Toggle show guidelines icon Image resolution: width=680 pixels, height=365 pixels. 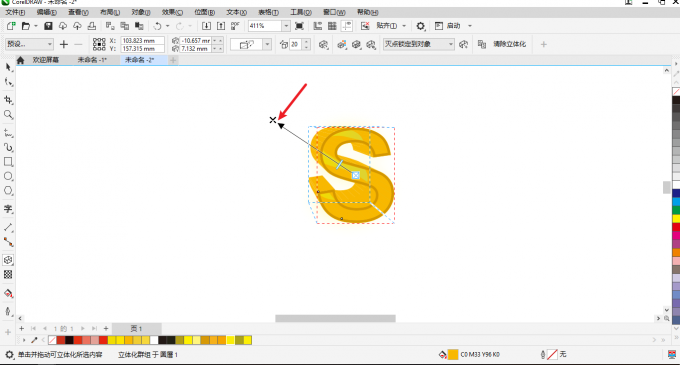347,26
